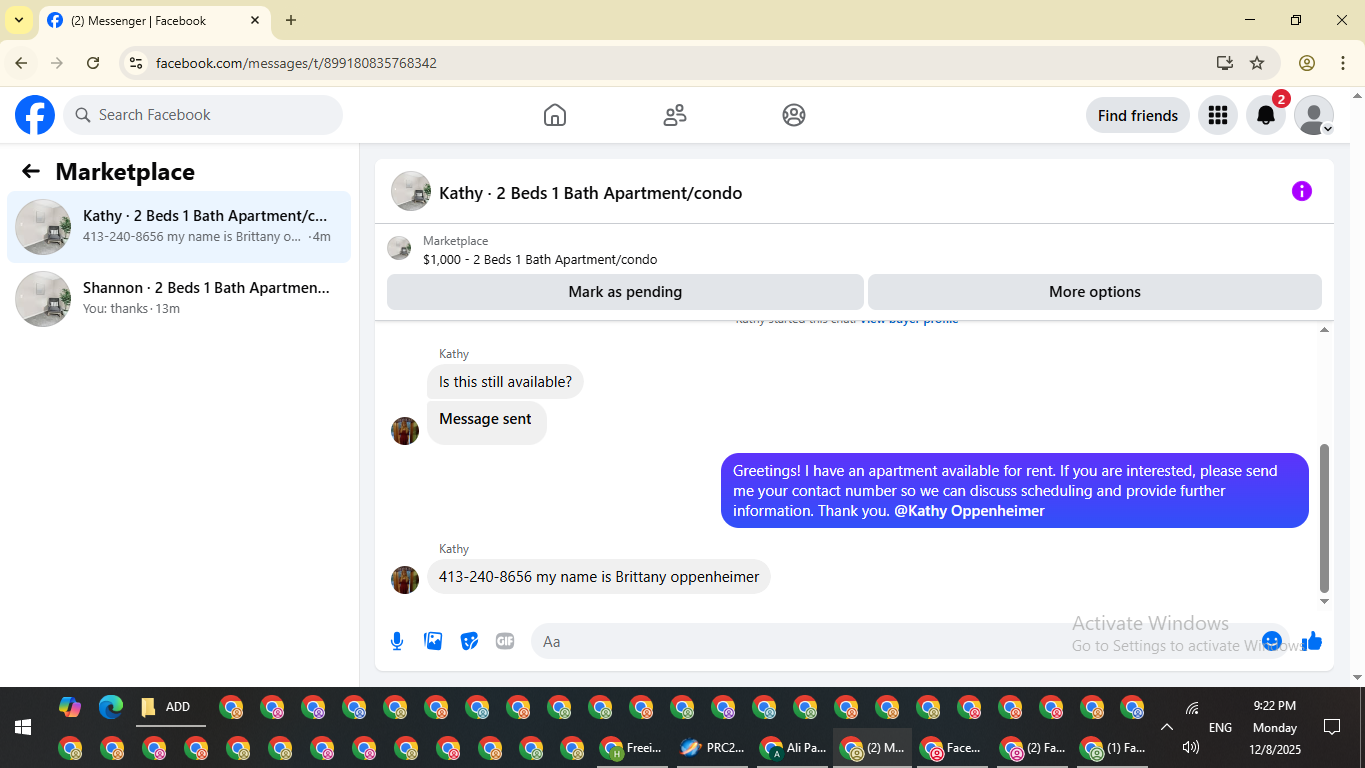The height and width of the screenshot is (768, 1365).
Task: Click the "Message sent" bubble
Action: 486,422
